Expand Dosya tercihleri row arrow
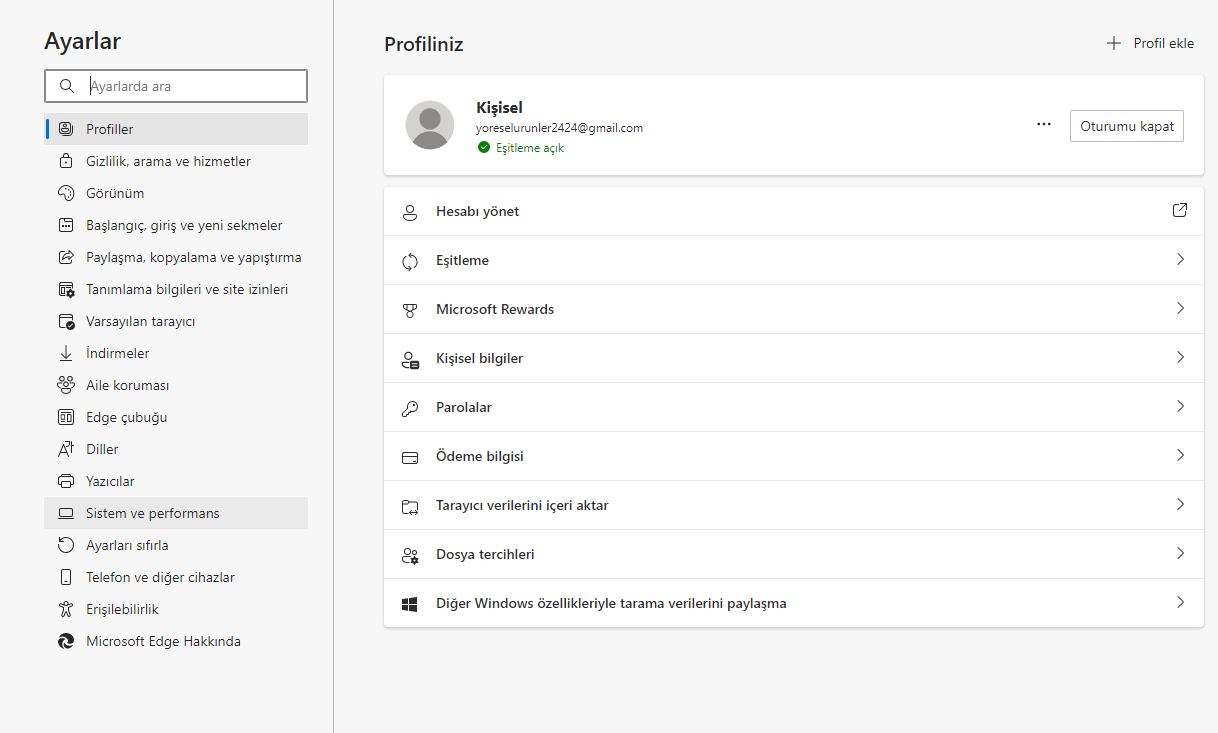1218x733 pixels. click(1180, 554)
